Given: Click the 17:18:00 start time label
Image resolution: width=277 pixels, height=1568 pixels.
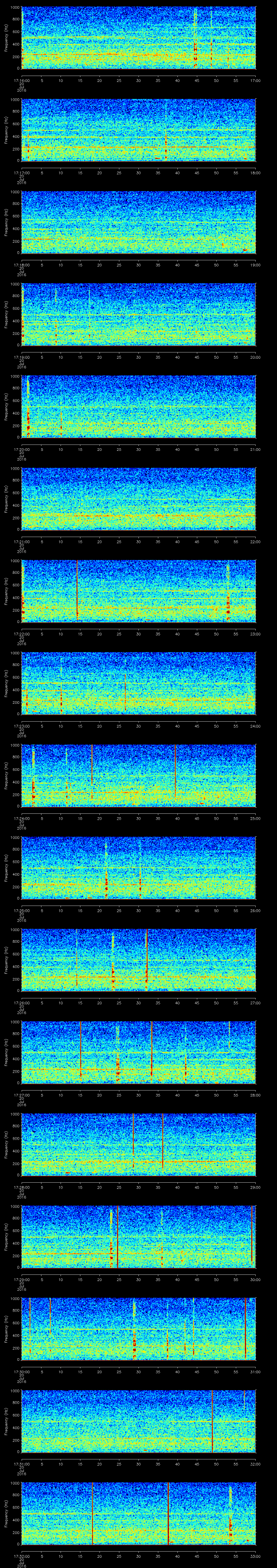Looking at the screenshot, I should coord(21,265).
